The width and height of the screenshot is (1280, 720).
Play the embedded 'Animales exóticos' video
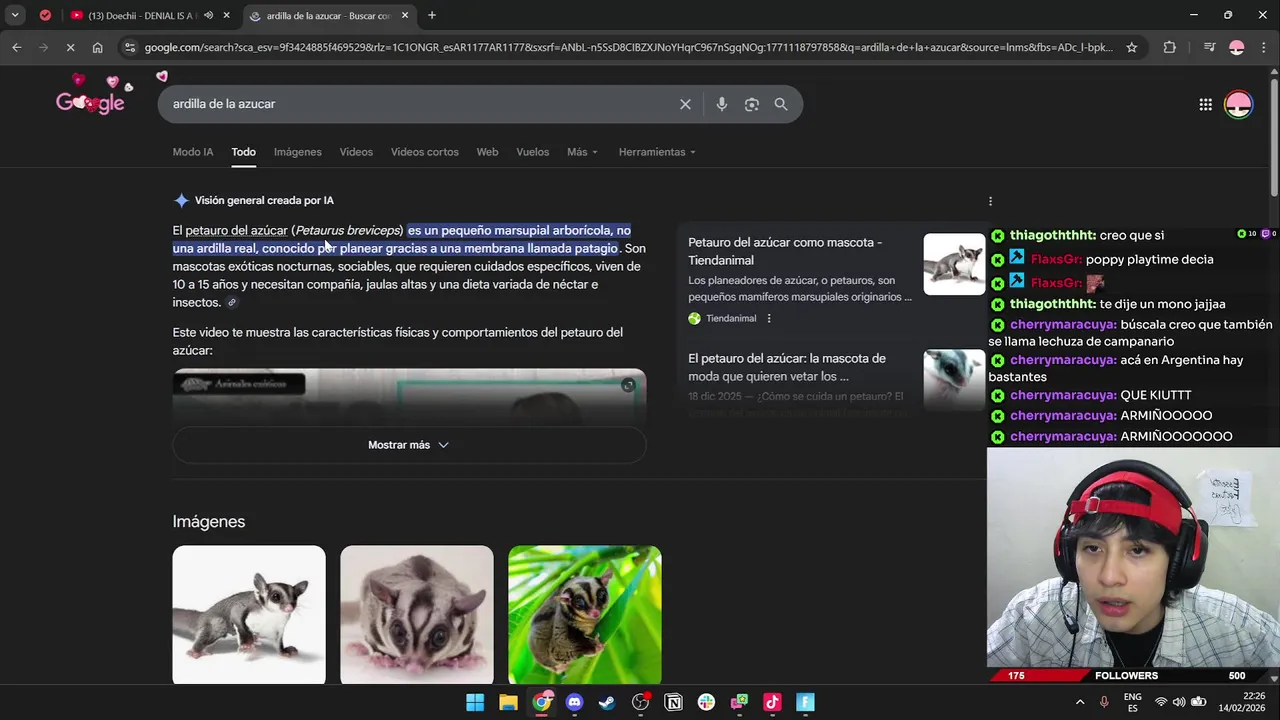click(409, 396)
